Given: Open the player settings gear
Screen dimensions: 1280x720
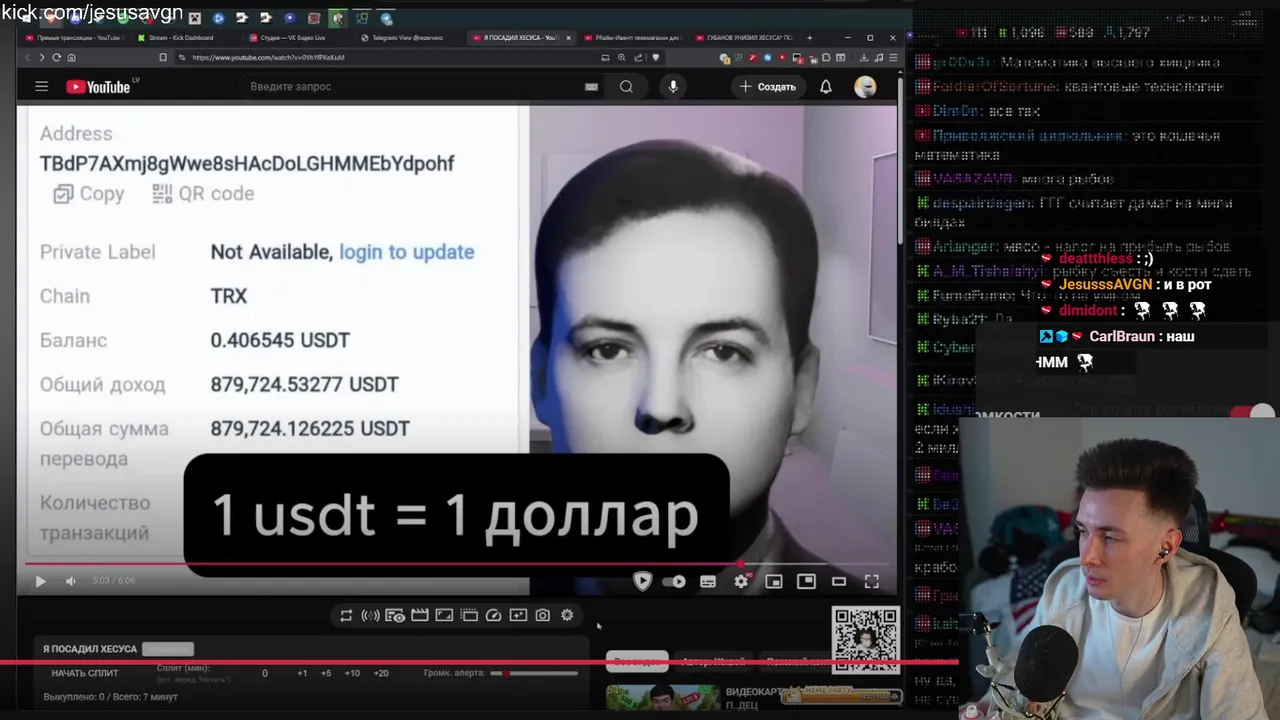Looking at the screenshot, I should click(741, 581).
